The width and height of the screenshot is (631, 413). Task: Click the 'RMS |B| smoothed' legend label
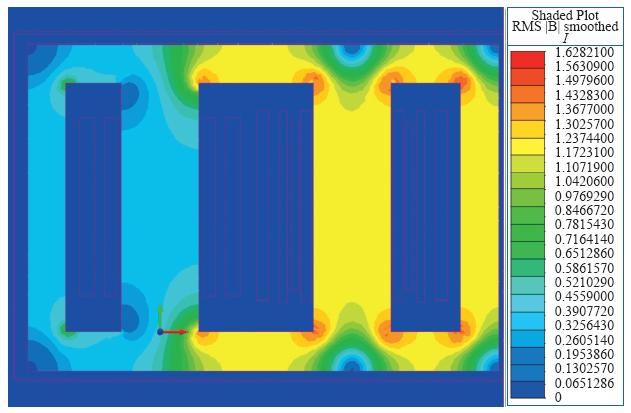[566, 27]
